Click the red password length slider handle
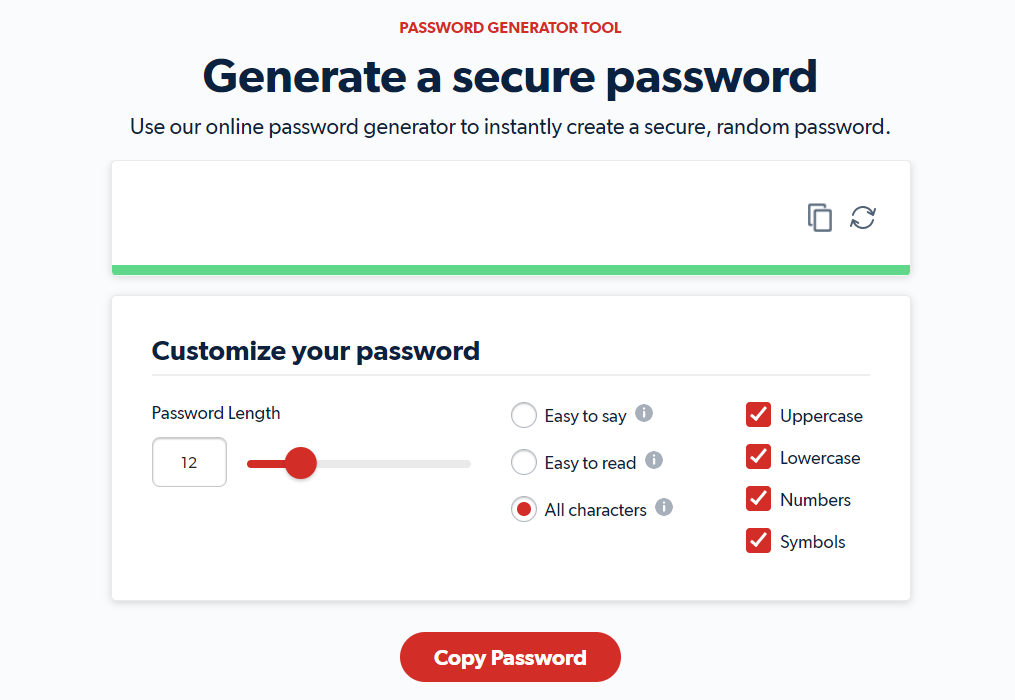The width and height of the screenshot is (1015, 700). [x=300, y=463]
